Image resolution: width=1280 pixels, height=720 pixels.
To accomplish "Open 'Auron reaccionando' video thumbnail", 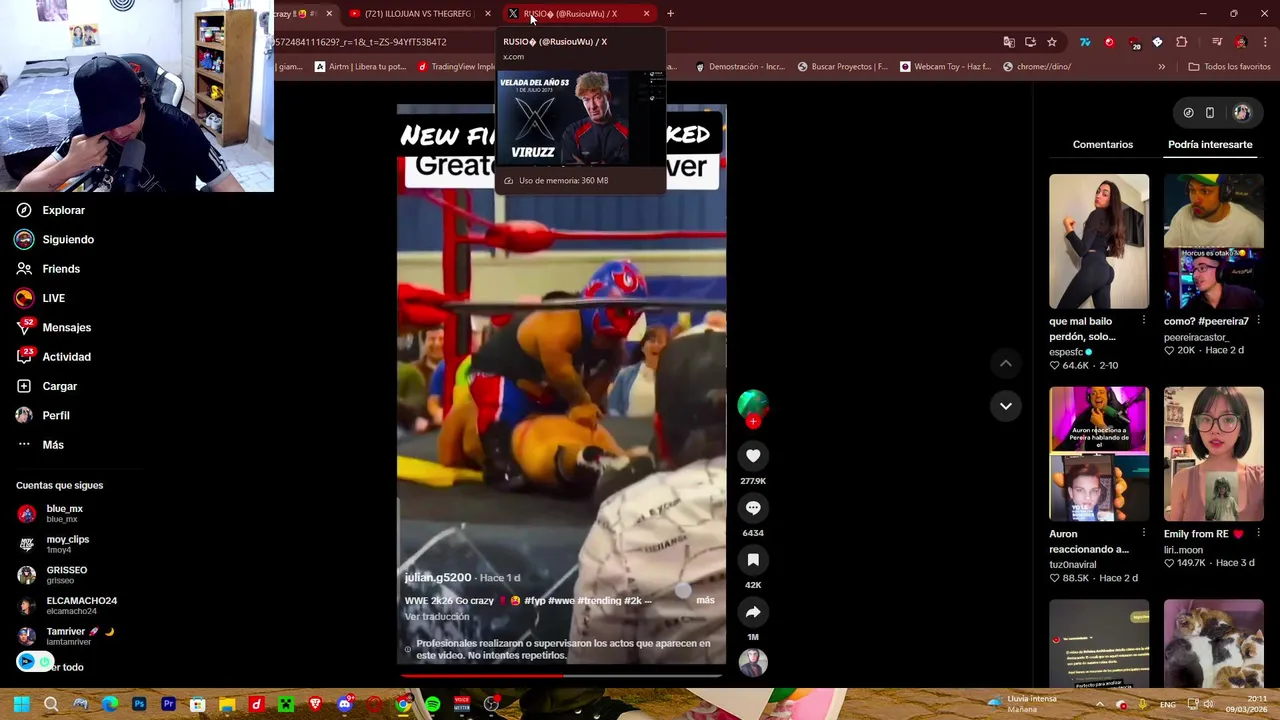I will tap(1099, 454).
